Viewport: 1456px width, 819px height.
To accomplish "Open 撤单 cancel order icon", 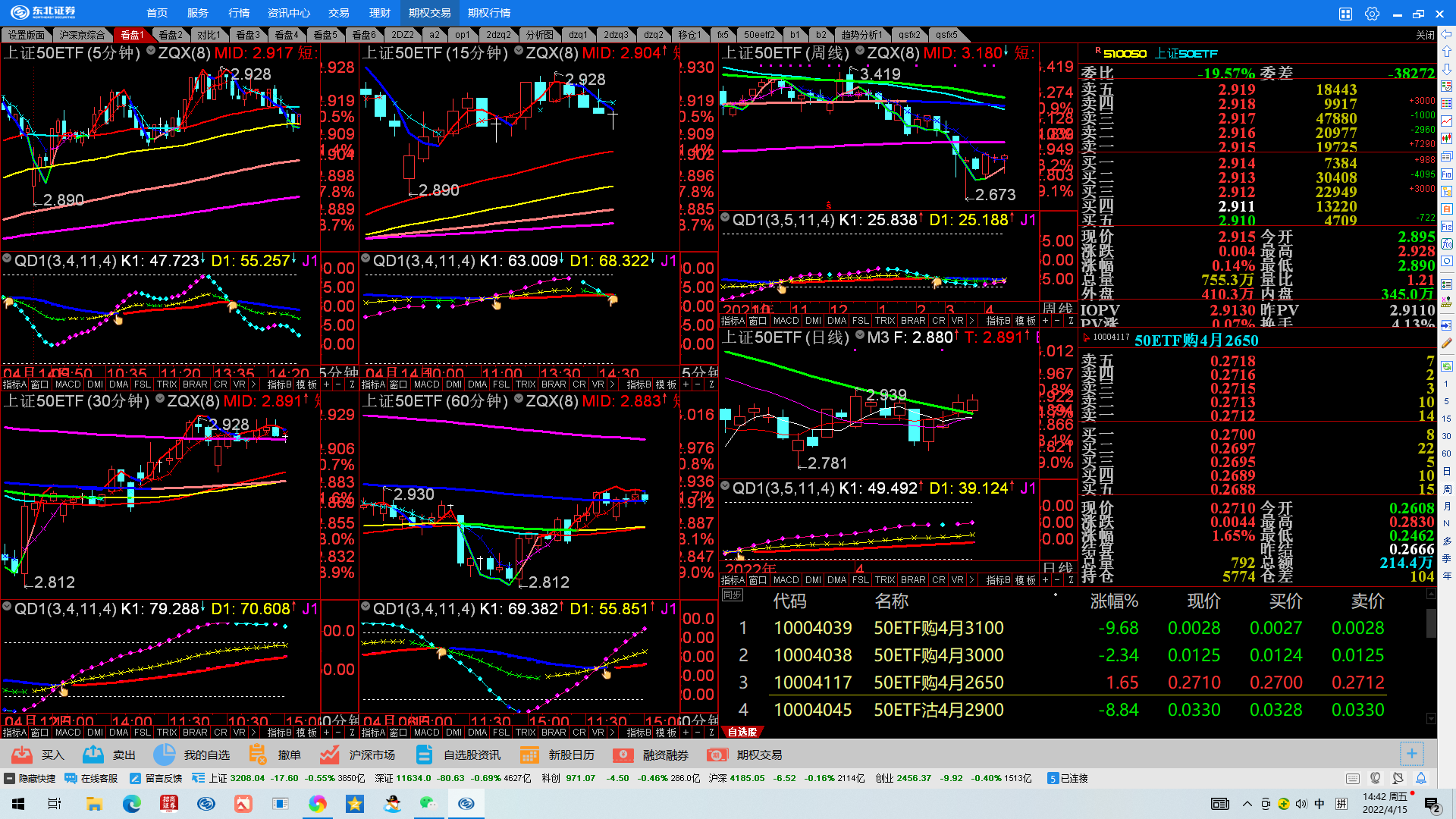I will point(258,755).
